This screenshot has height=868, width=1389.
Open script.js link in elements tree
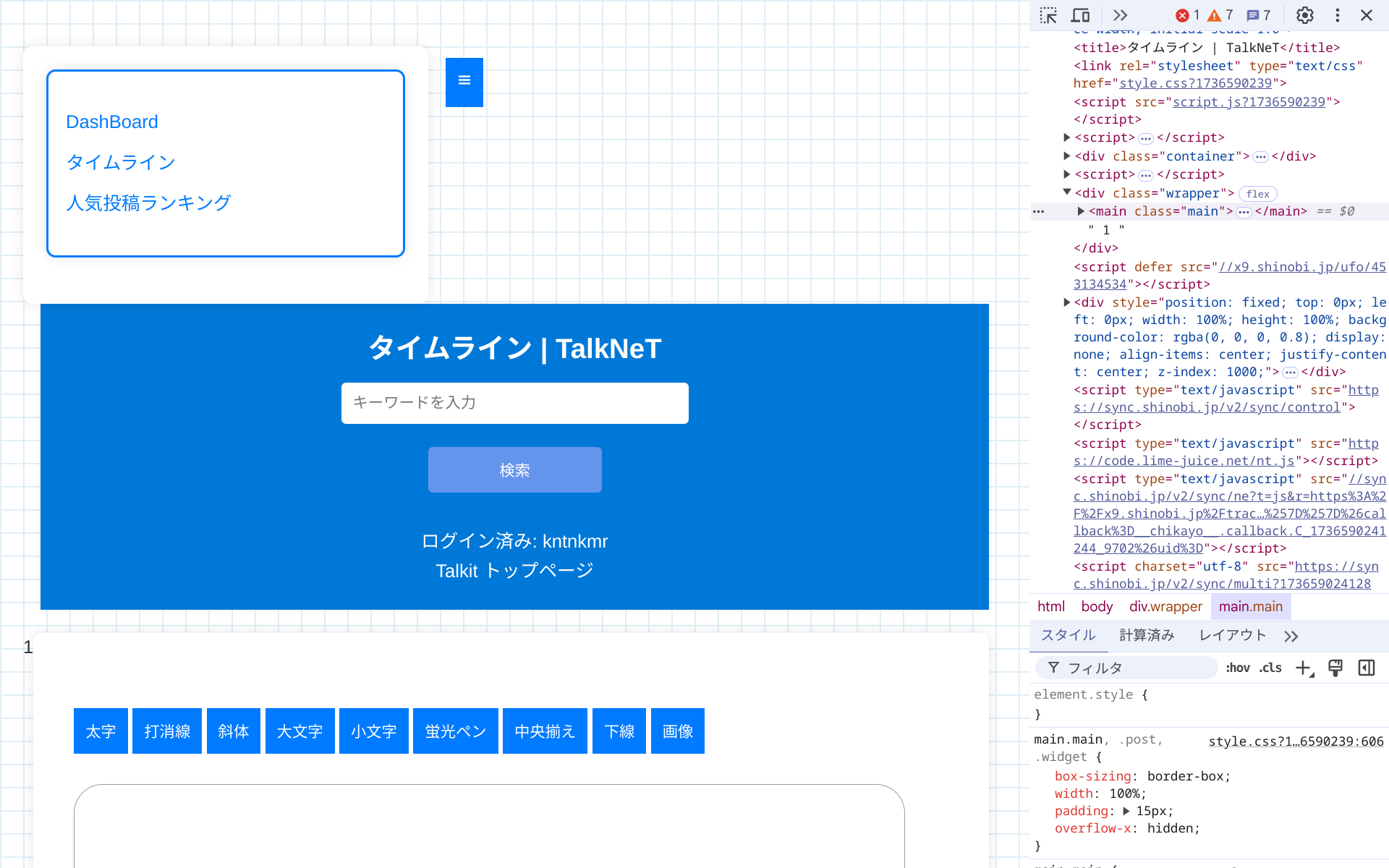(1249, 102)
